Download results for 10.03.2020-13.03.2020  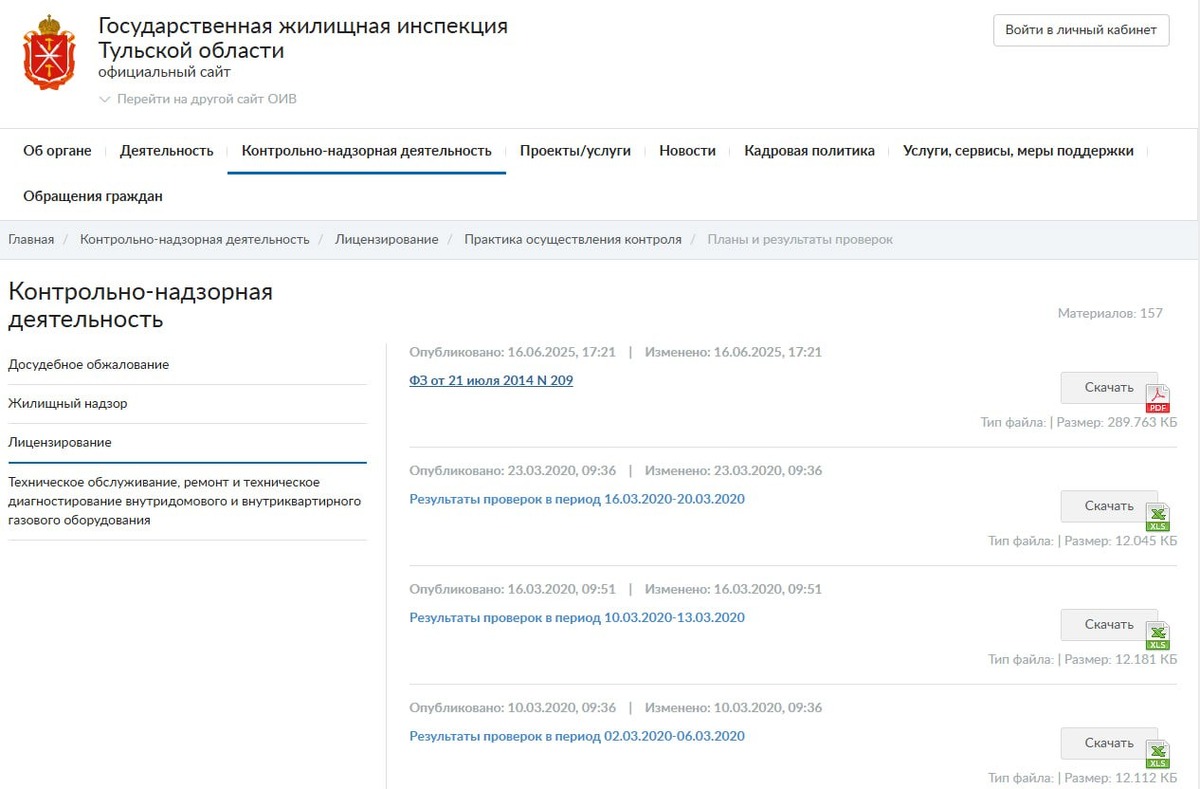[1109, 625]
